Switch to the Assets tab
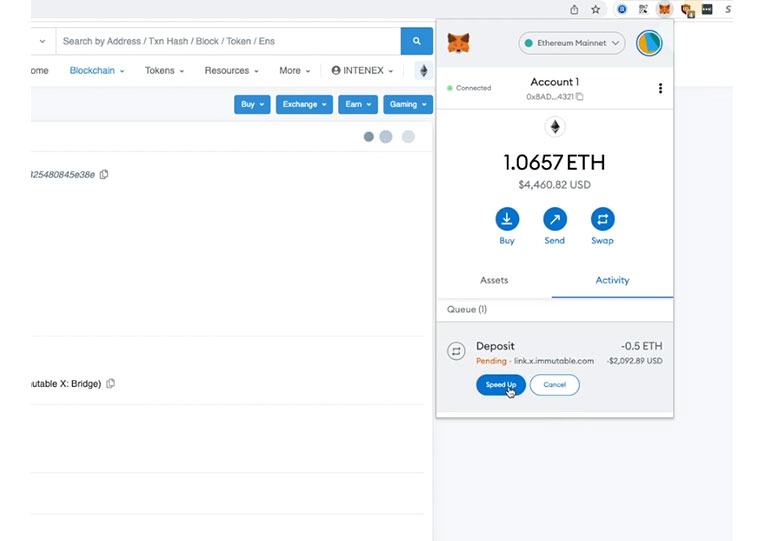Image resolution: width=763 pixels, height=541 pixels. tap(494, 280)
